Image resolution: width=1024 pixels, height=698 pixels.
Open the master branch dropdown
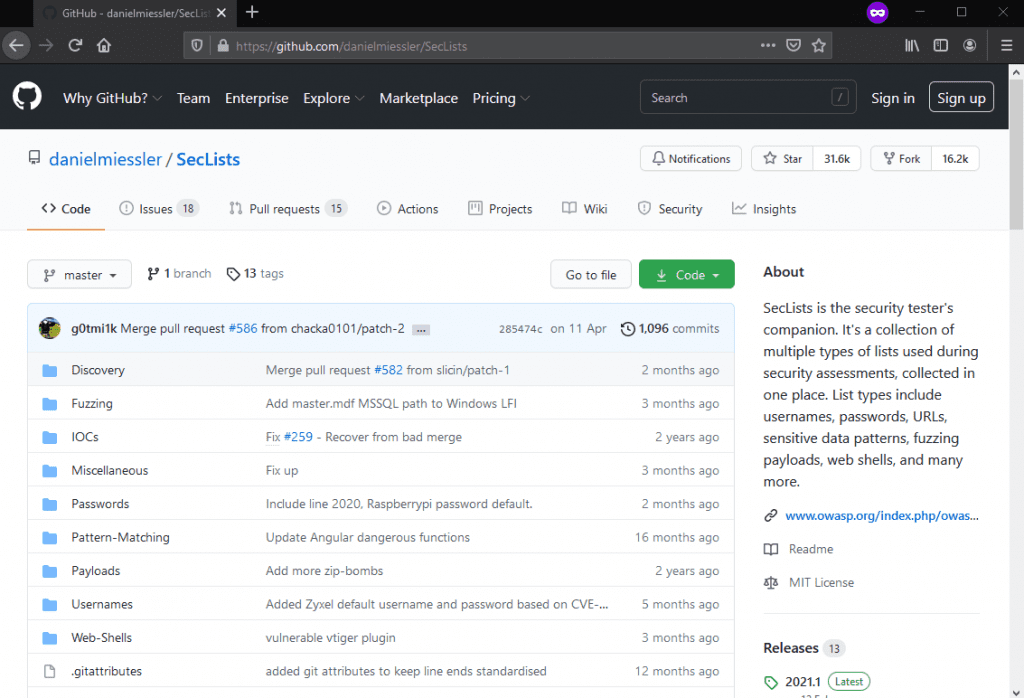[79, 274]
